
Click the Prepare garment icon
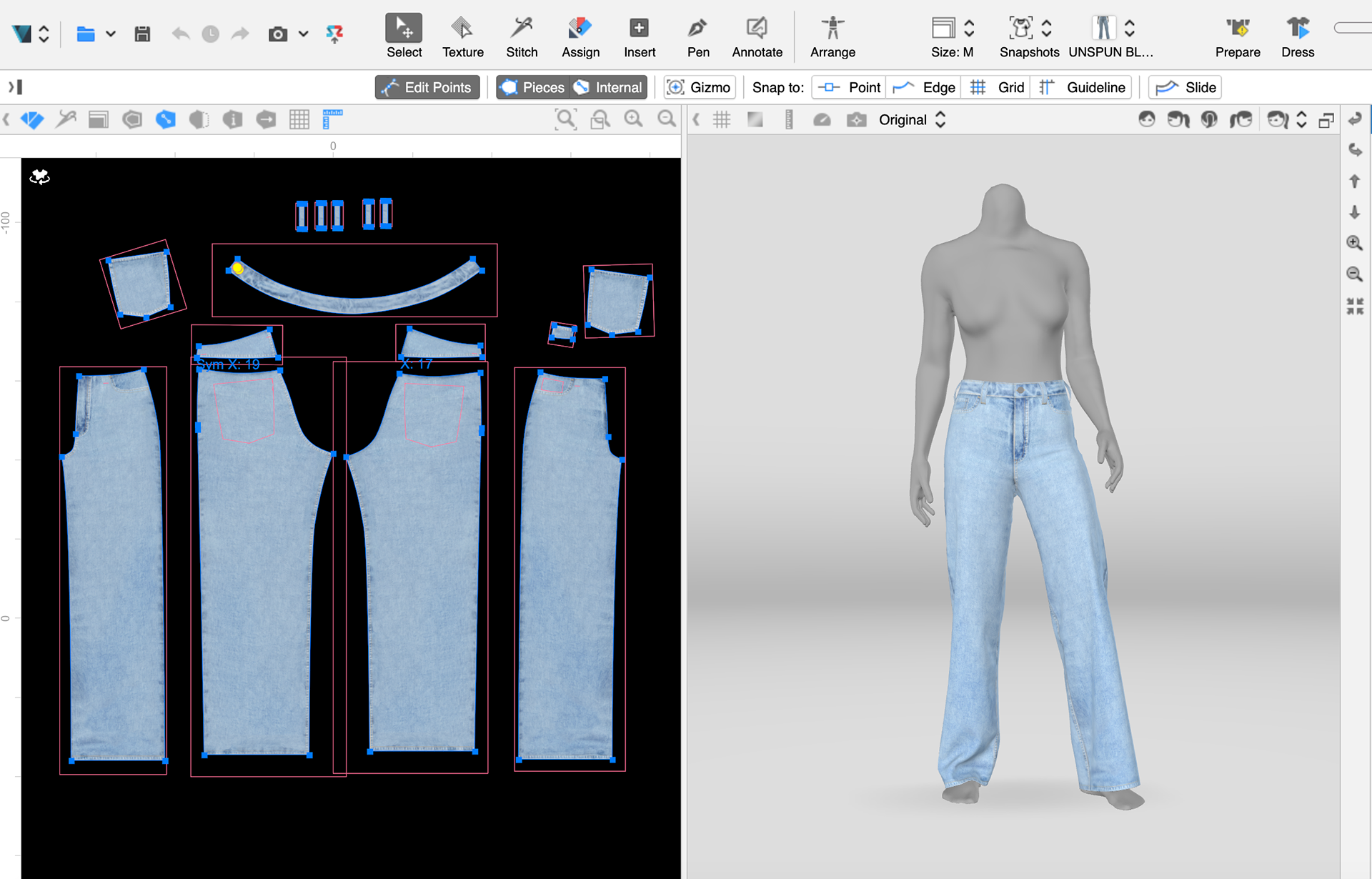click(x=1238, y=29)
